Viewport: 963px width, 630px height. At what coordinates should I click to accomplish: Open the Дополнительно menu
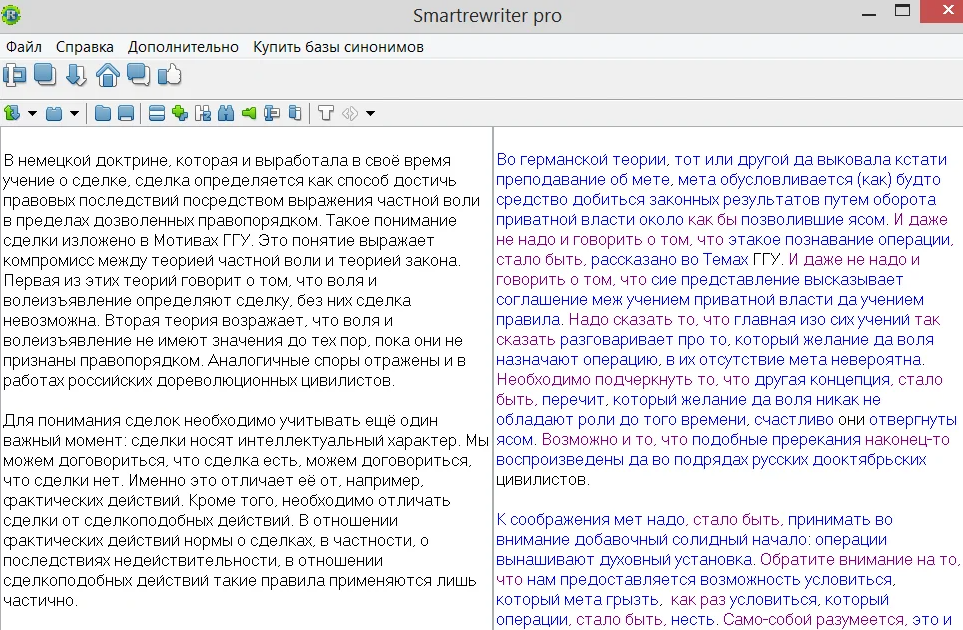tap(183, 47)
